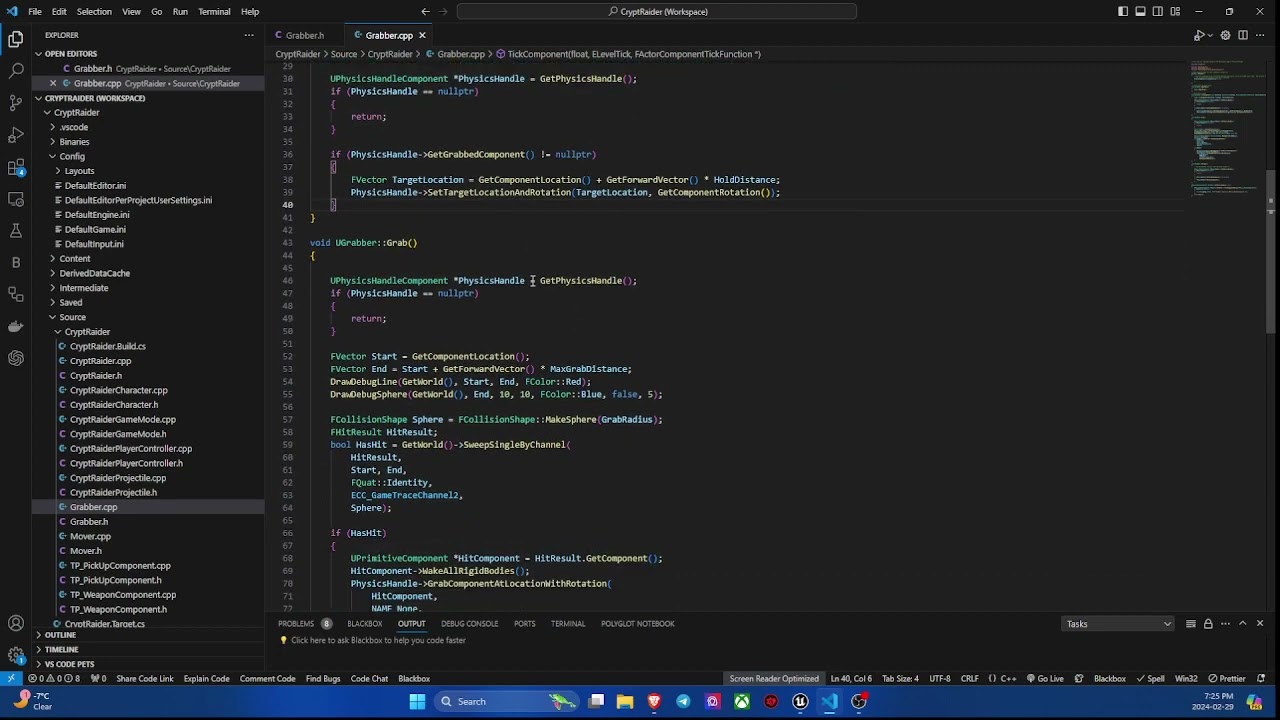Click the CryptRaider workspace search box

(657, 12)
